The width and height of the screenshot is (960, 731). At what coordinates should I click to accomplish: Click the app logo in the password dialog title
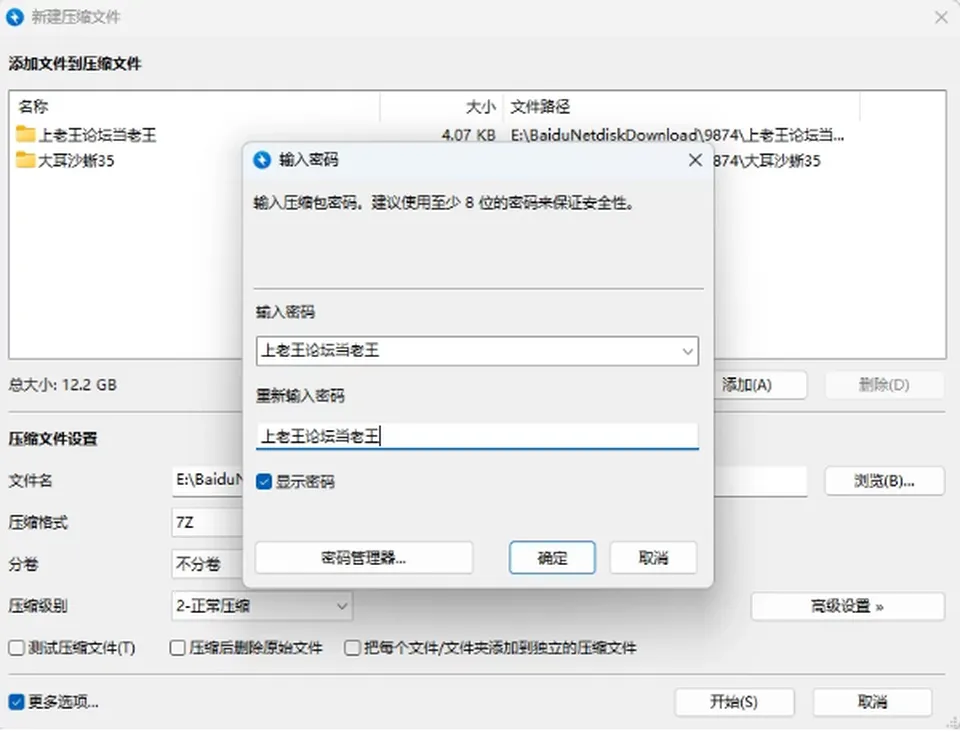coord(262,160)
